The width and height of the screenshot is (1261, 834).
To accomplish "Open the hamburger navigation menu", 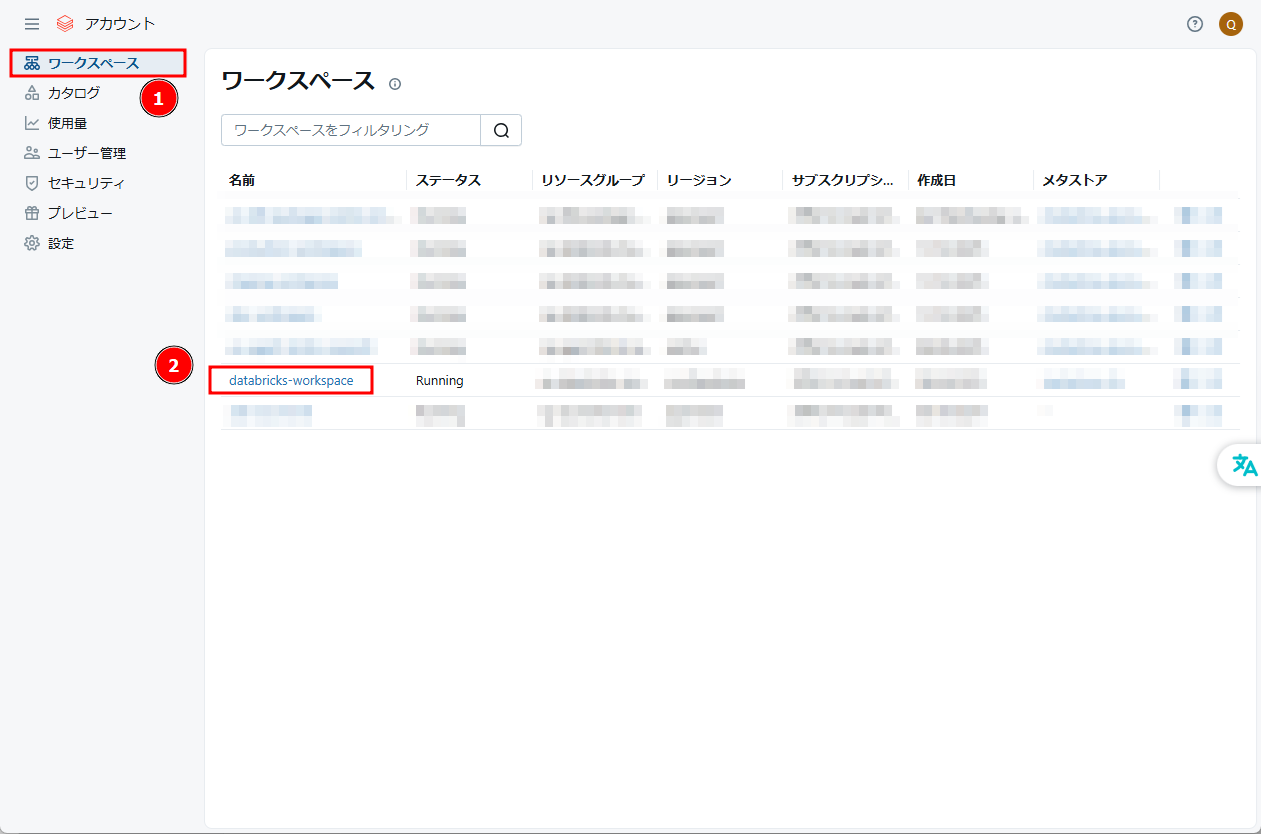I will coord(32,24).
